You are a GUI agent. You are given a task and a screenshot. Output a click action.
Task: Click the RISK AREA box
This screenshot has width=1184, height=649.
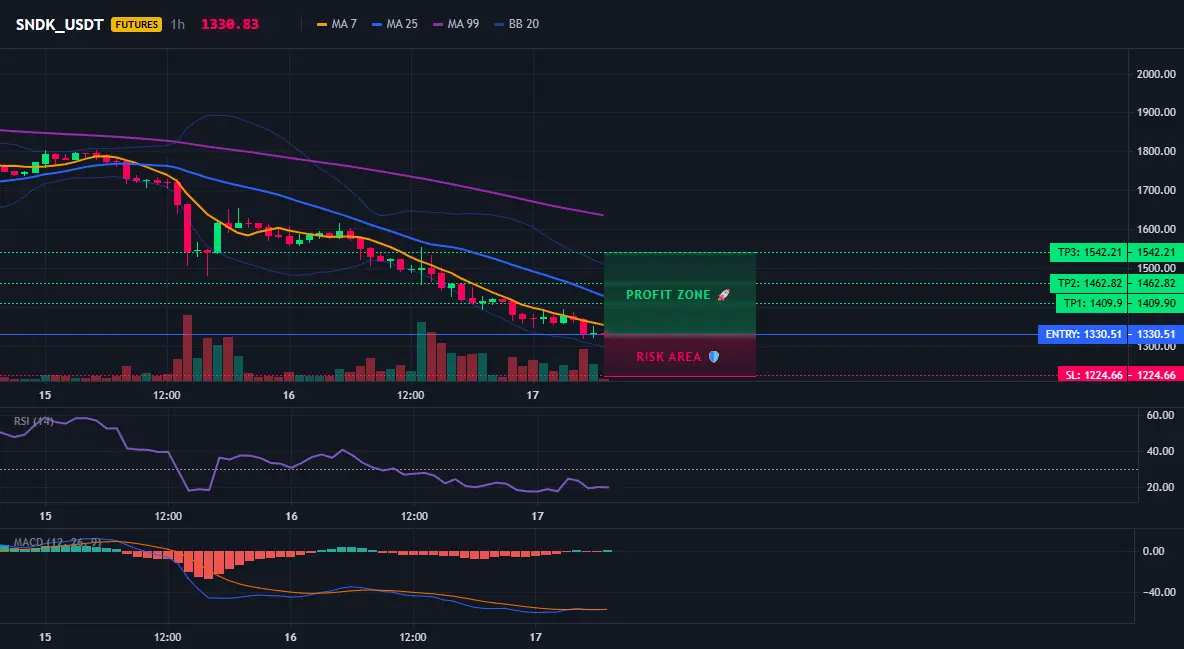tap(680, 356)
